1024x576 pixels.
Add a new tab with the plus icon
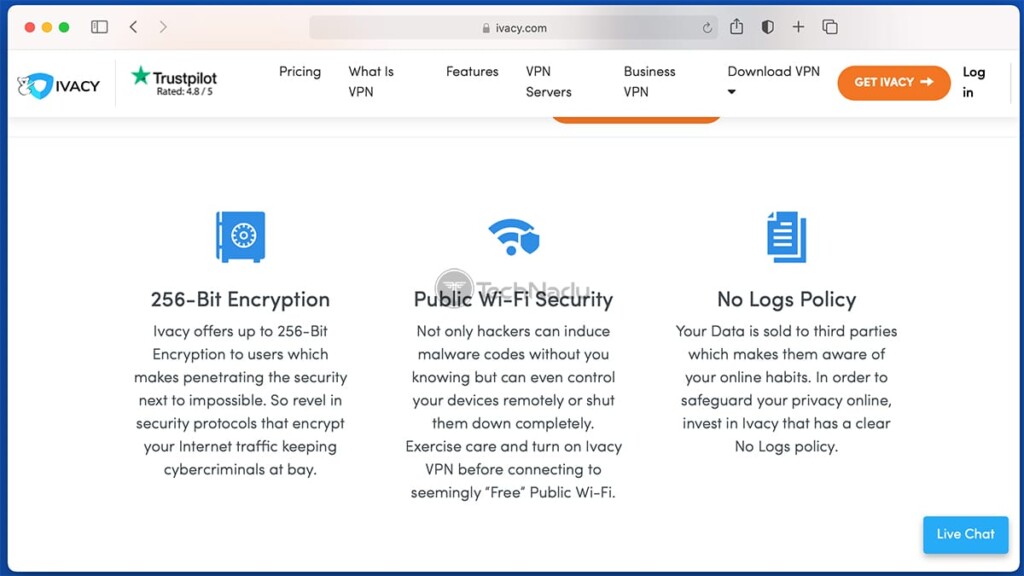[x=798, y=27]
